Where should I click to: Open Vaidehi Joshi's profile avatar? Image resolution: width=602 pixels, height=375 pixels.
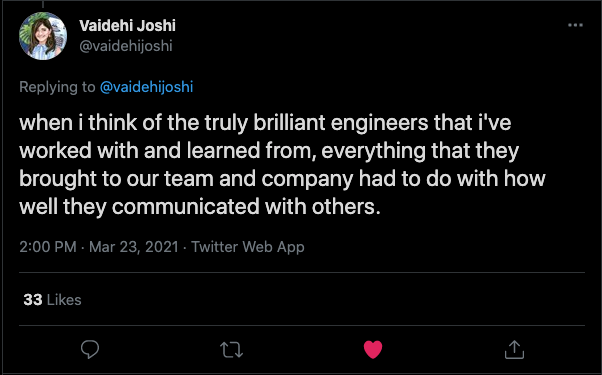click(43, 36)
